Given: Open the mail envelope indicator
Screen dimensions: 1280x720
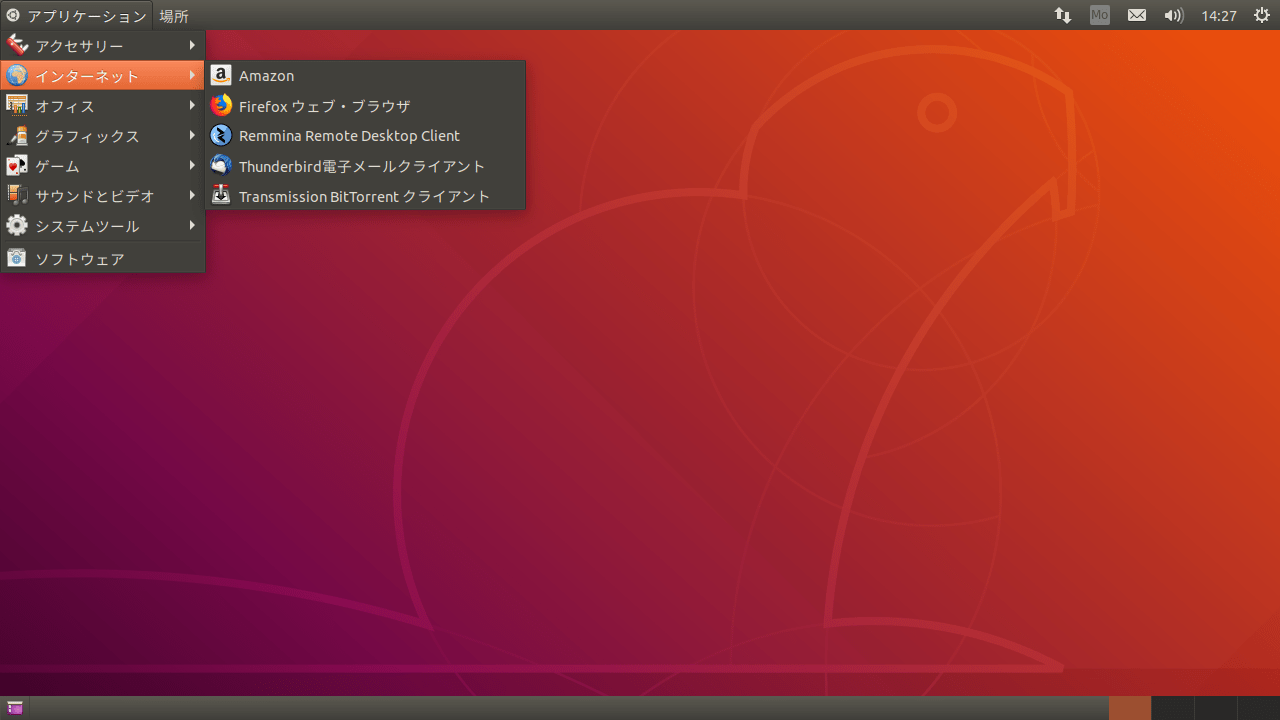Looking at the screenshot, I should pyautogui.click(x=1137, y=16).
